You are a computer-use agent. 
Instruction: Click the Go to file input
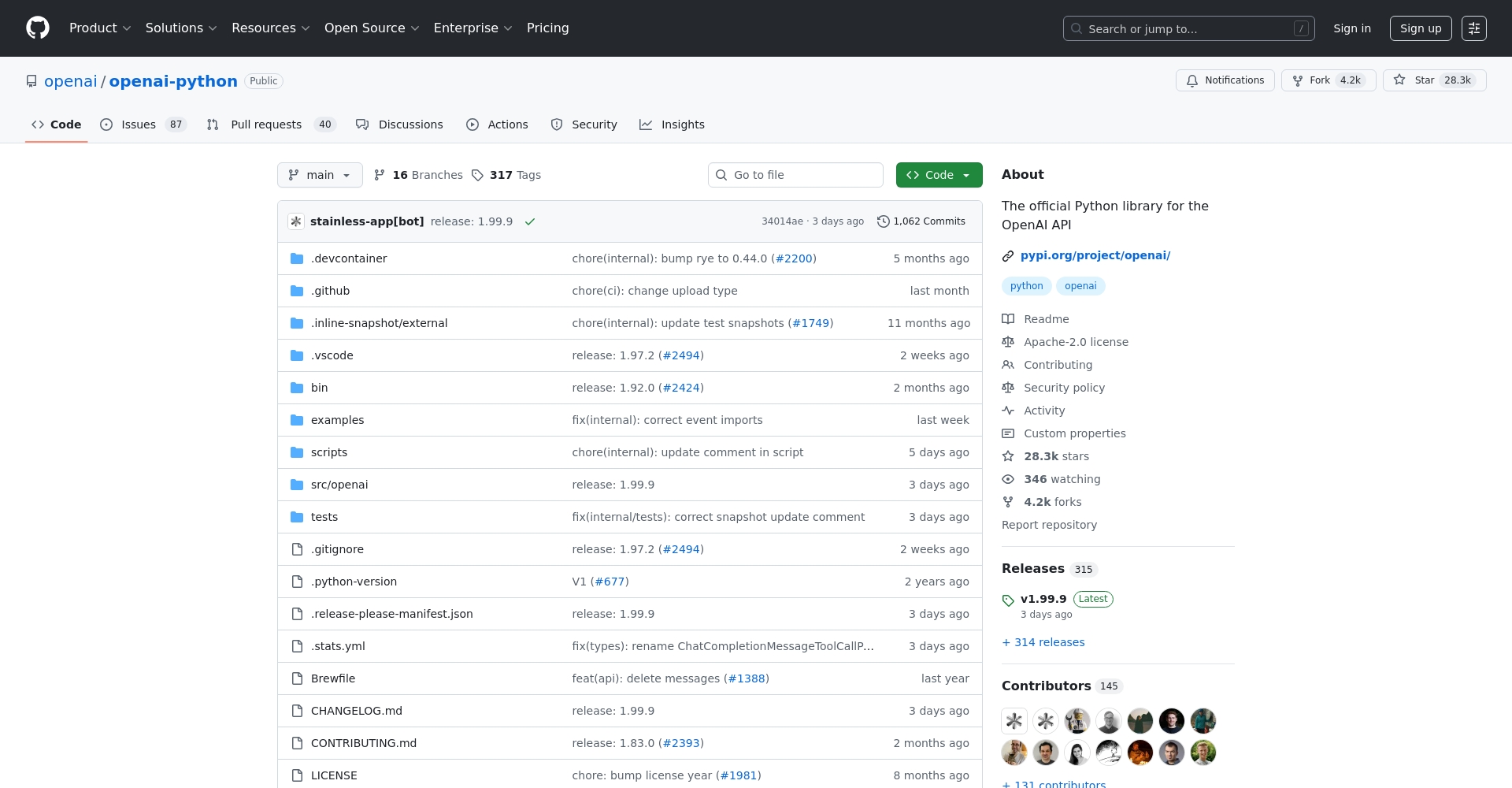[795, 175]
